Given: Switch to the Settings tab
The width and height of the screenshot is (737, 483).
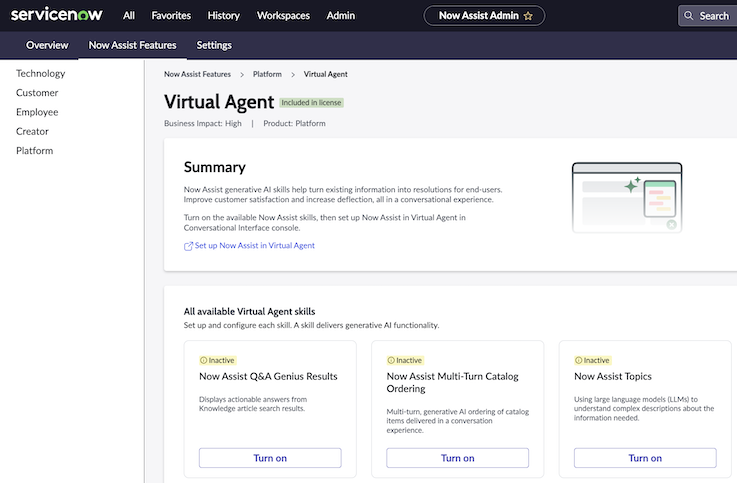Looking at the screenshot, I should click(x=214, y=45).
